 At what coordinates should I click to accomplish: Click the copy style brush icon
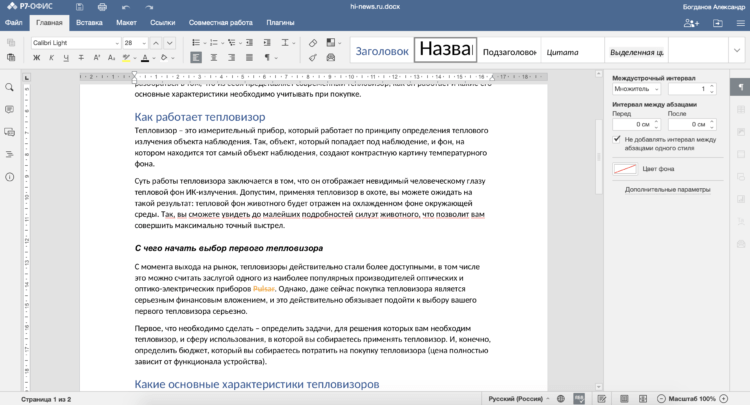point(313,58)
